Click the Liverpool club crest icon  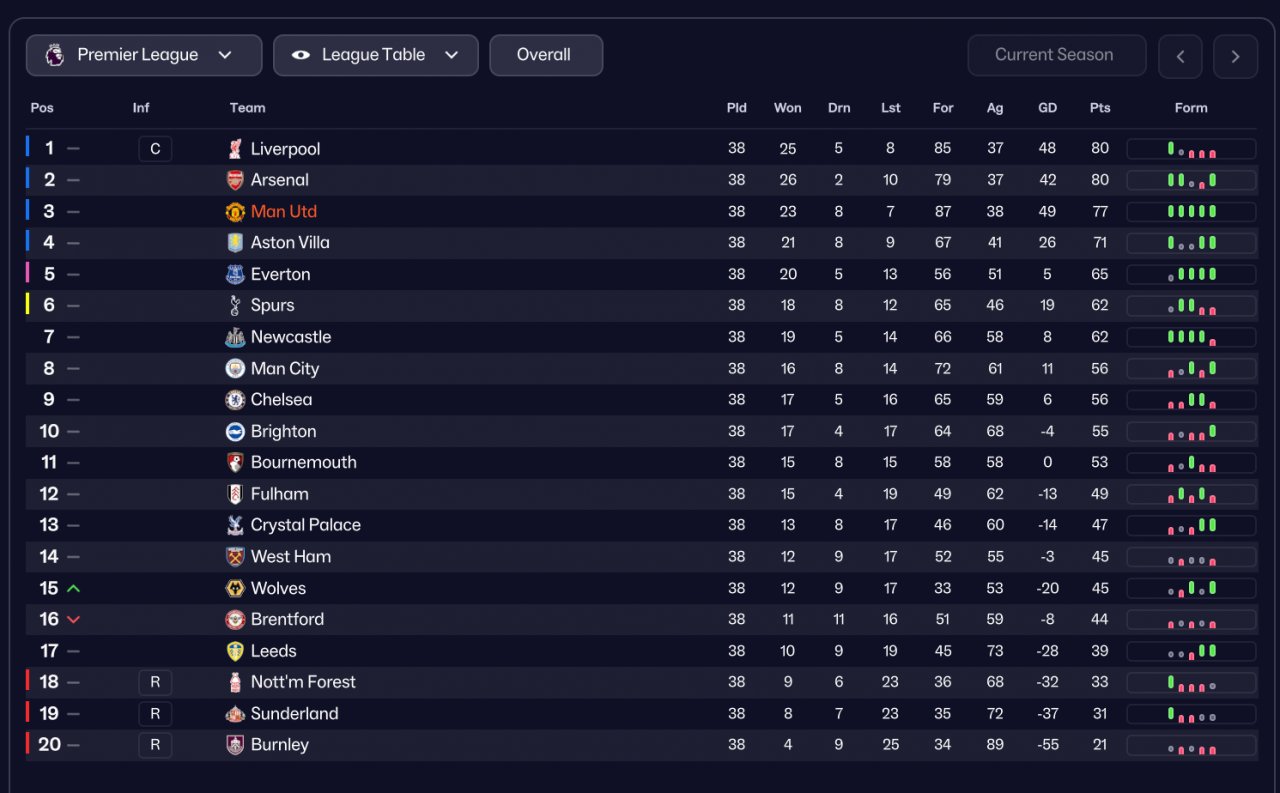pos(235,149)
